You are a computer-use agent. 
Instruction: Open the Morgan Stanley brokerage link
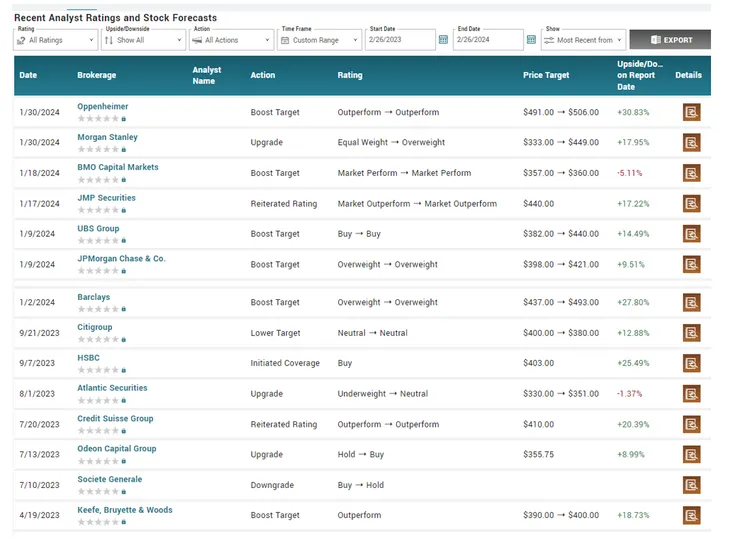[107, 137]
